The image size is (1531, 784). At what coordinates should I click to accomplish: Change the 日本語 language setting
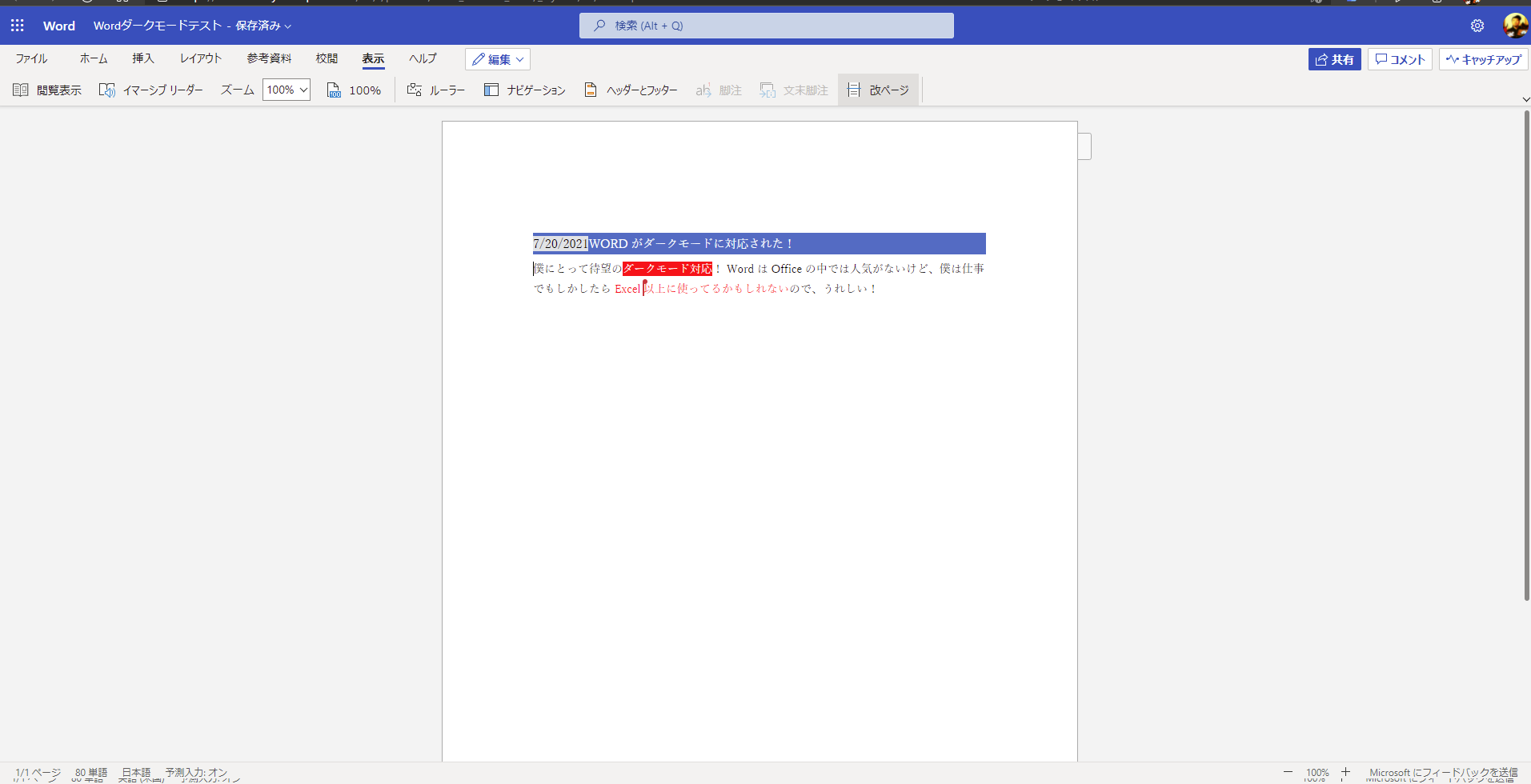click(136, 773)
